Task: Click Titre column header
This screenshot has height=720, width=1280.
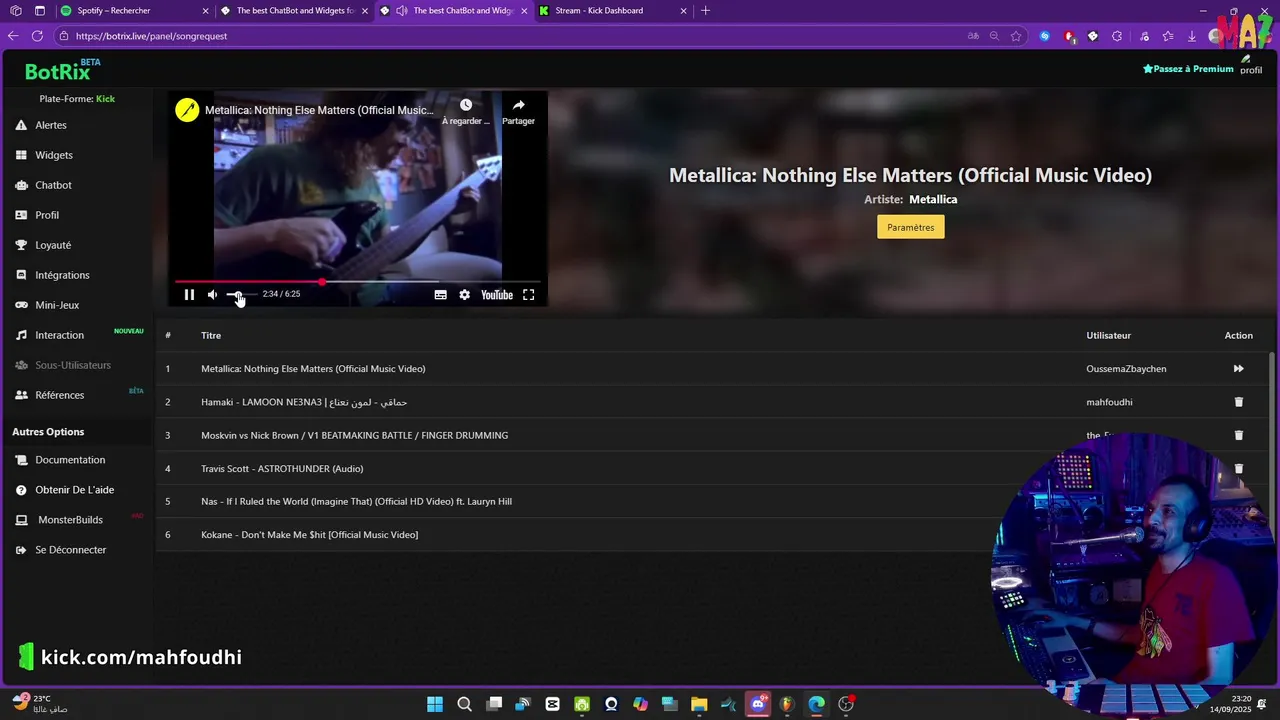Action: [x=211, y=336]
